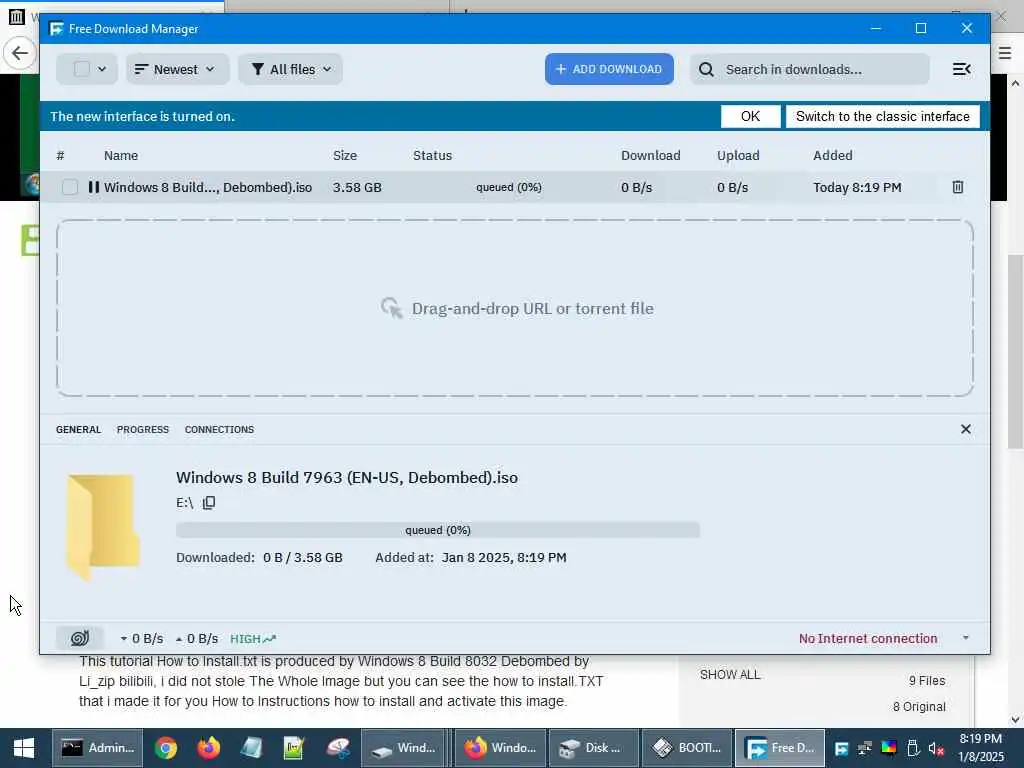1024x768 pixels.
Task: Tick the checkbox for Windows 8 Build iso row
Action: coord(70,187)
